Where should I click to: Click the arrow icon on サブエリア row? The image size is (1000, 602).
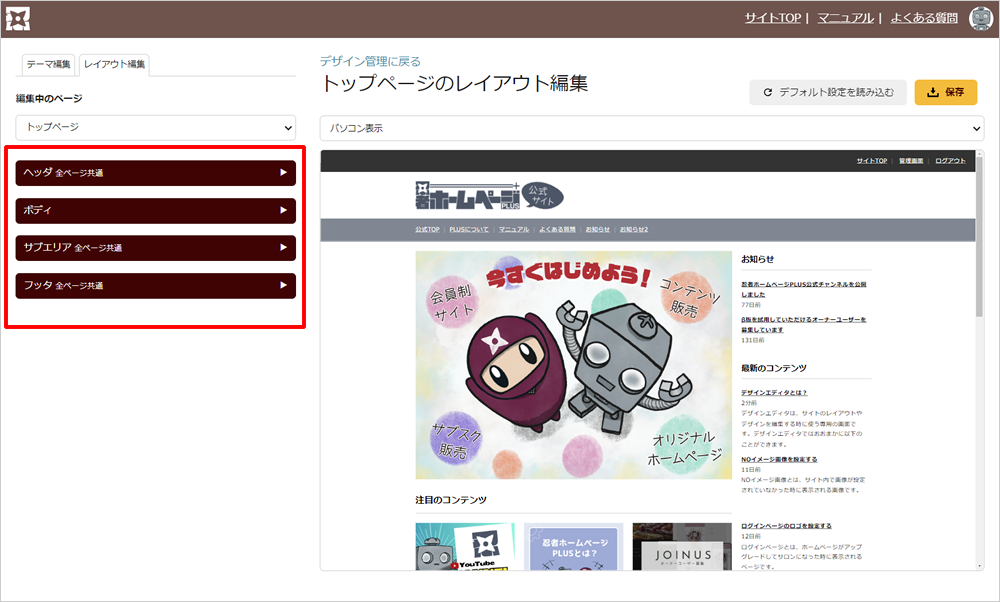tap(284, 248)
